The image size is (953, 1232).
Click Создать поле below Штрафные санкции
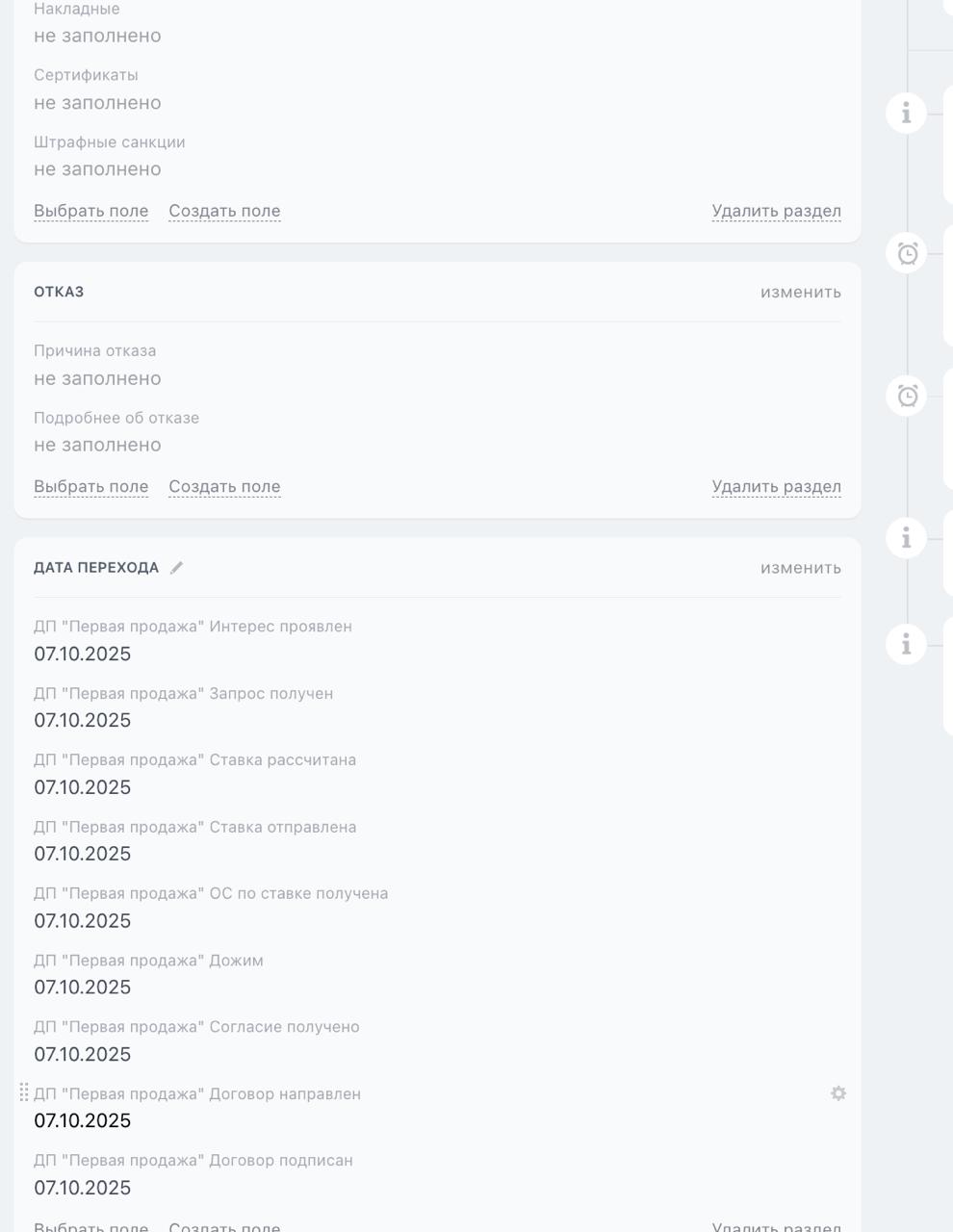click(x=224, y=211)
